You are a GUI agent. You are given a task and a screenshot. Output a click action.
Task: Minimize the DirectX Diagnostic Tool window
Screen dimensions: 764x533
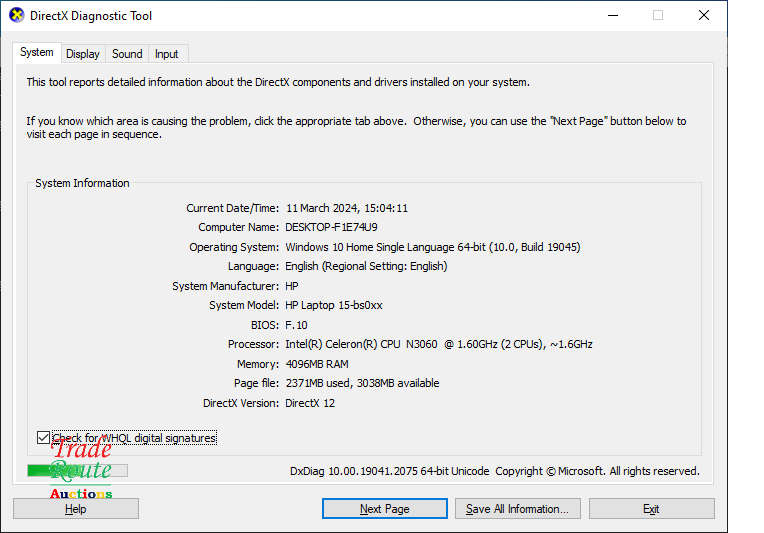click(611, 16)
